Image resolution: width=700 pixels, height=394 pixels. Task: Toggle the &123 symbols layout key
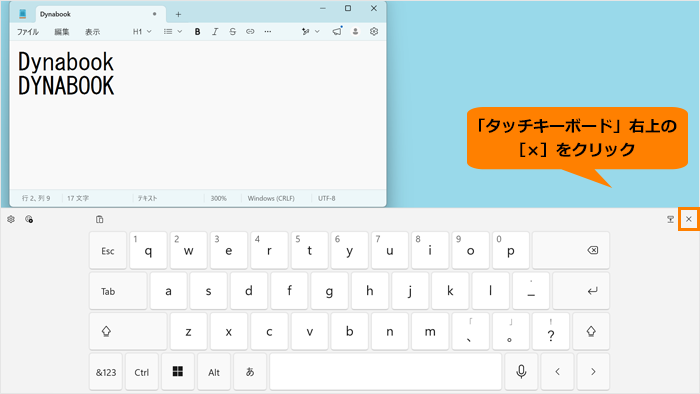(x=106, y=371)
